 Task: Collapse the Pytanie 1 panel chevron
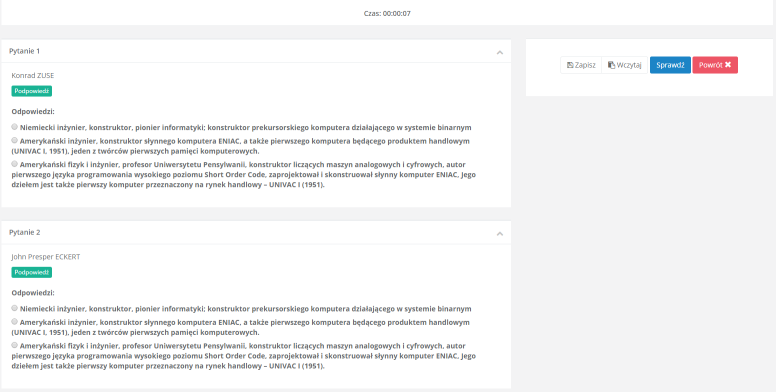[500, 52]
